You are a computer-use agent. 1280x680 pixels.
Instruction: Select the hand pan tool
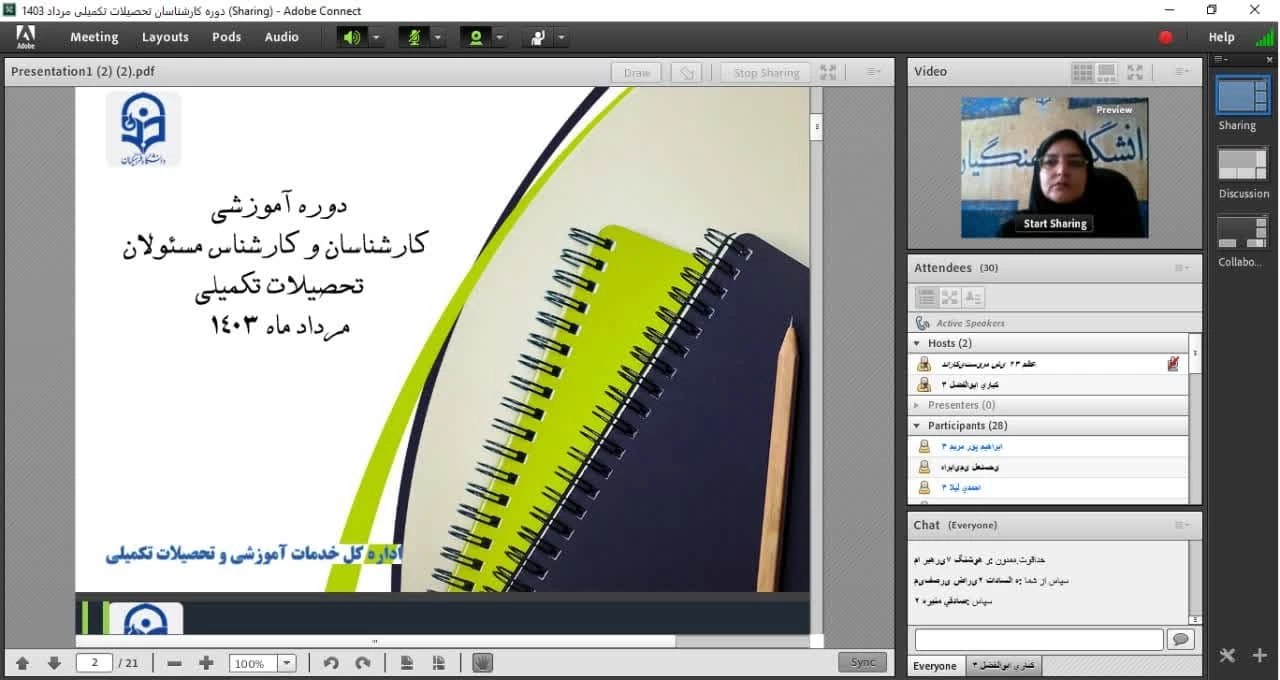coord(482,663)
